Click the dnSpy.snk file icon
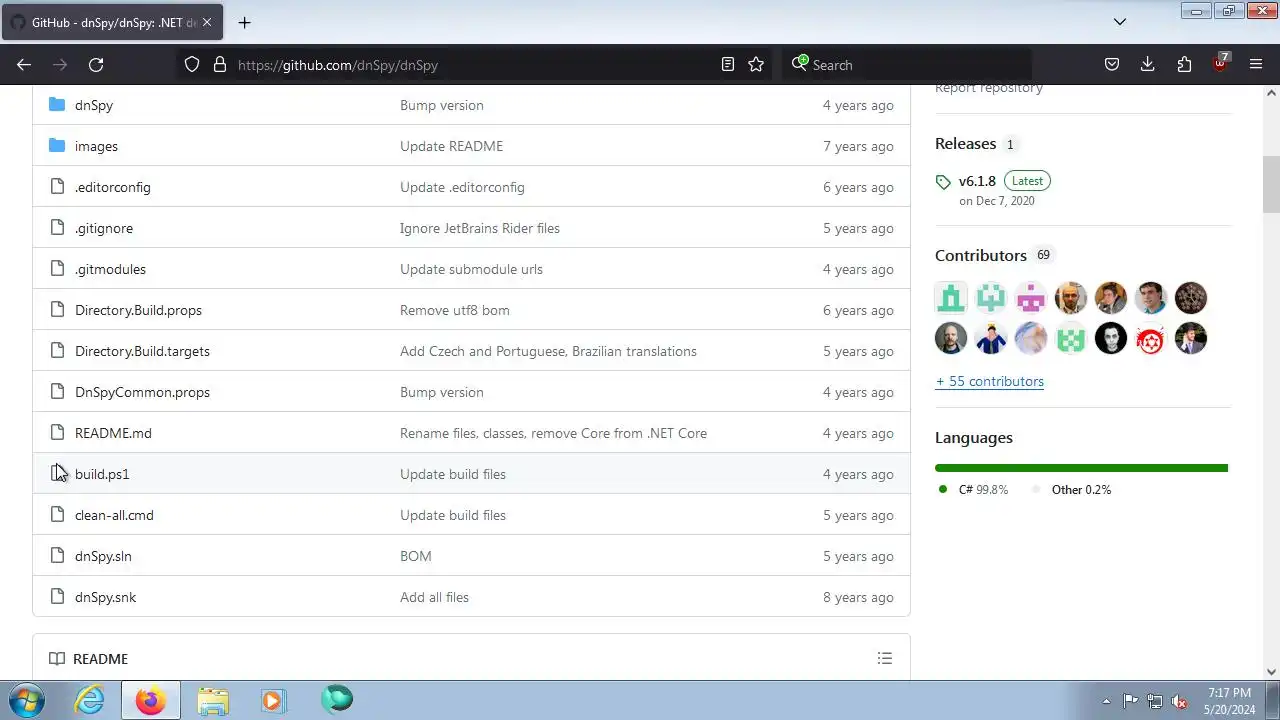Image resolution: width=1280 pixels, height=720 pixels. click(x=57, y=597)
